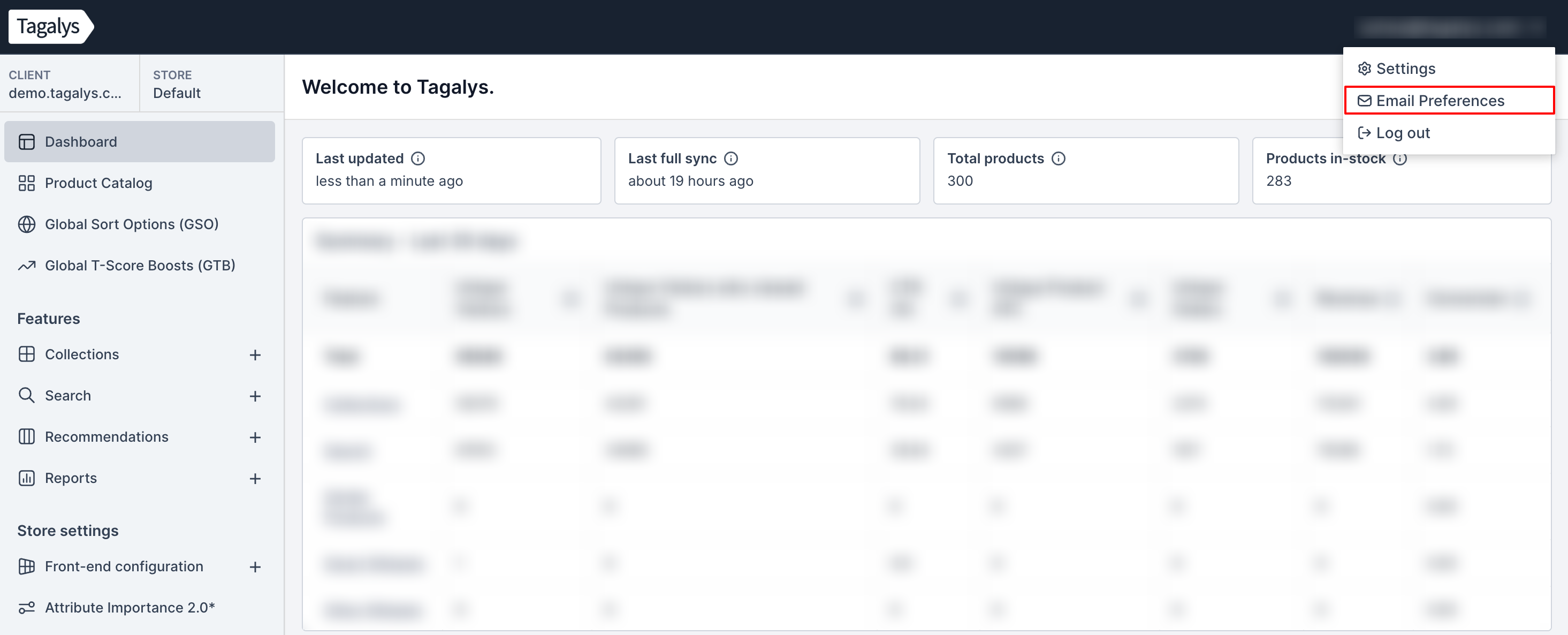The width and height of the screenshot is (1568, 635).
Task: Open Front-end configuration label
Action: [124, 566]
